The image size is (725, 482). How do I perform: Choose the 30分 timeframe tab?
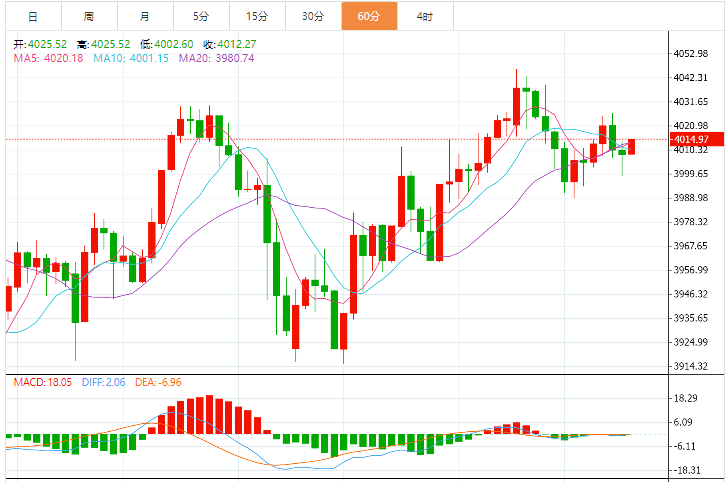(x=313, y=16)
